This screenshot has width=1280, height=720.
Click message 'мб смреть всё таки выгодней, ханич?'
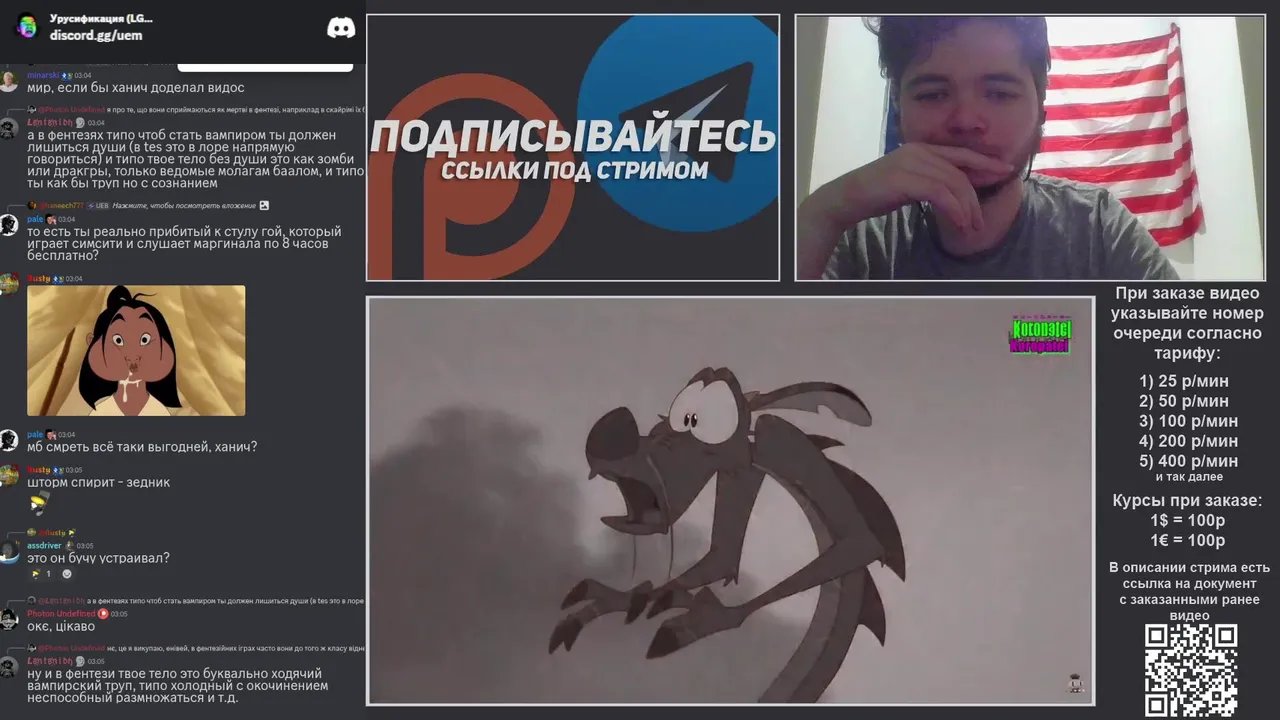tap(142, 447)
